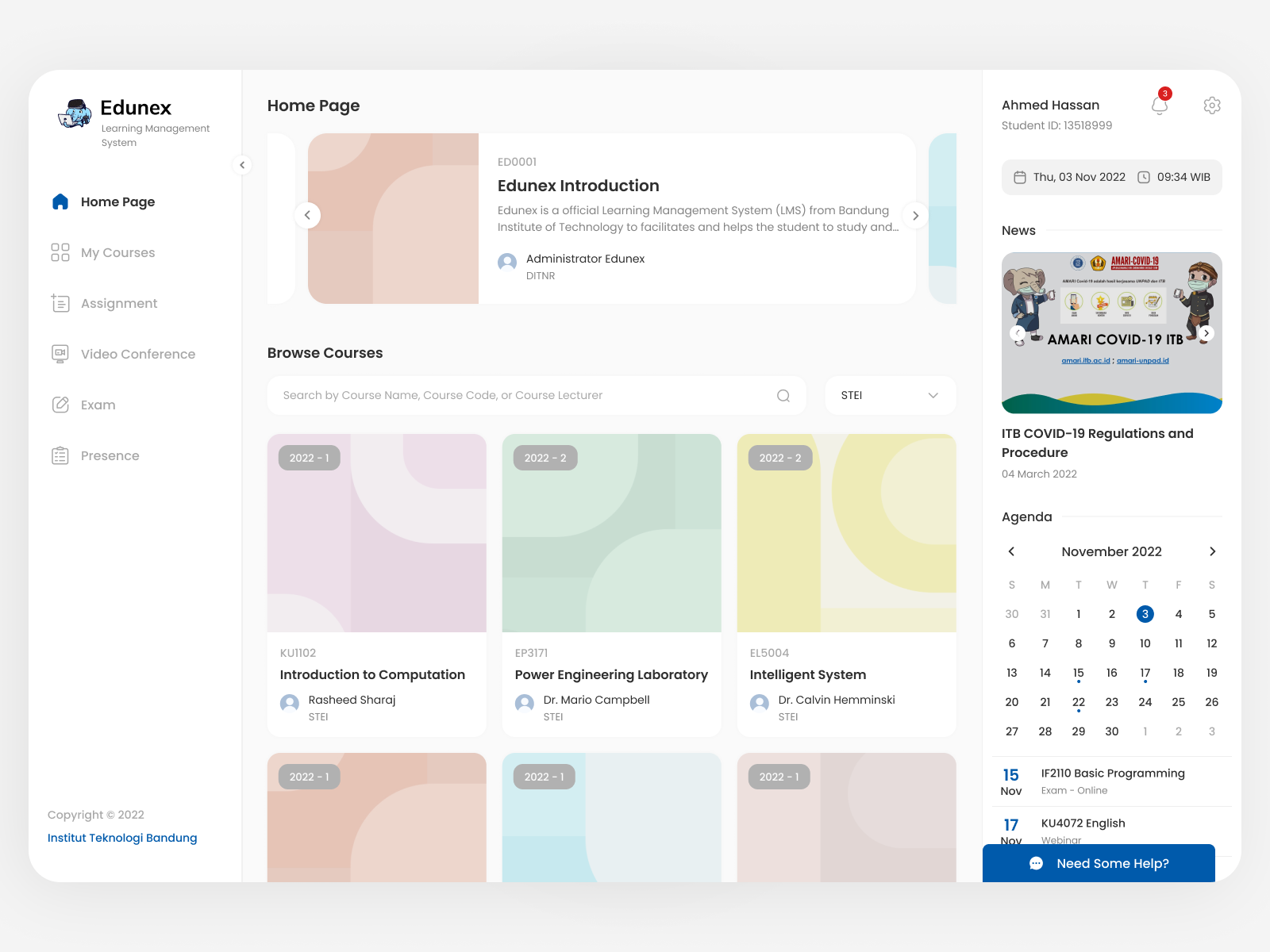This screenshot has height=952, width=1270.
Task: Advance the featured course carousel right arrow
Action: pos(916,215)
